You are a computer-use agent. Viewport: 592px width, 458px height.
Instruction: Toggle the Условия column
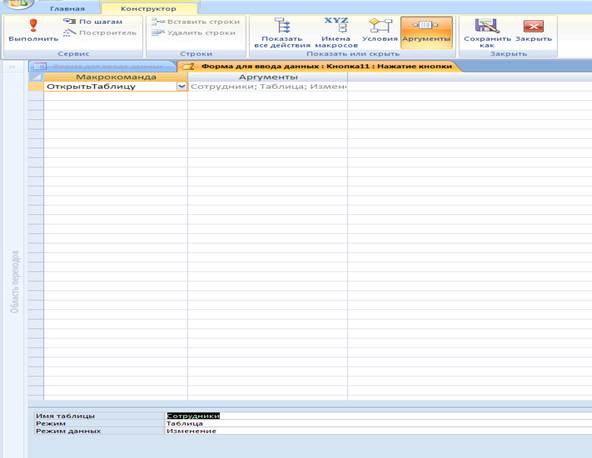380,30
